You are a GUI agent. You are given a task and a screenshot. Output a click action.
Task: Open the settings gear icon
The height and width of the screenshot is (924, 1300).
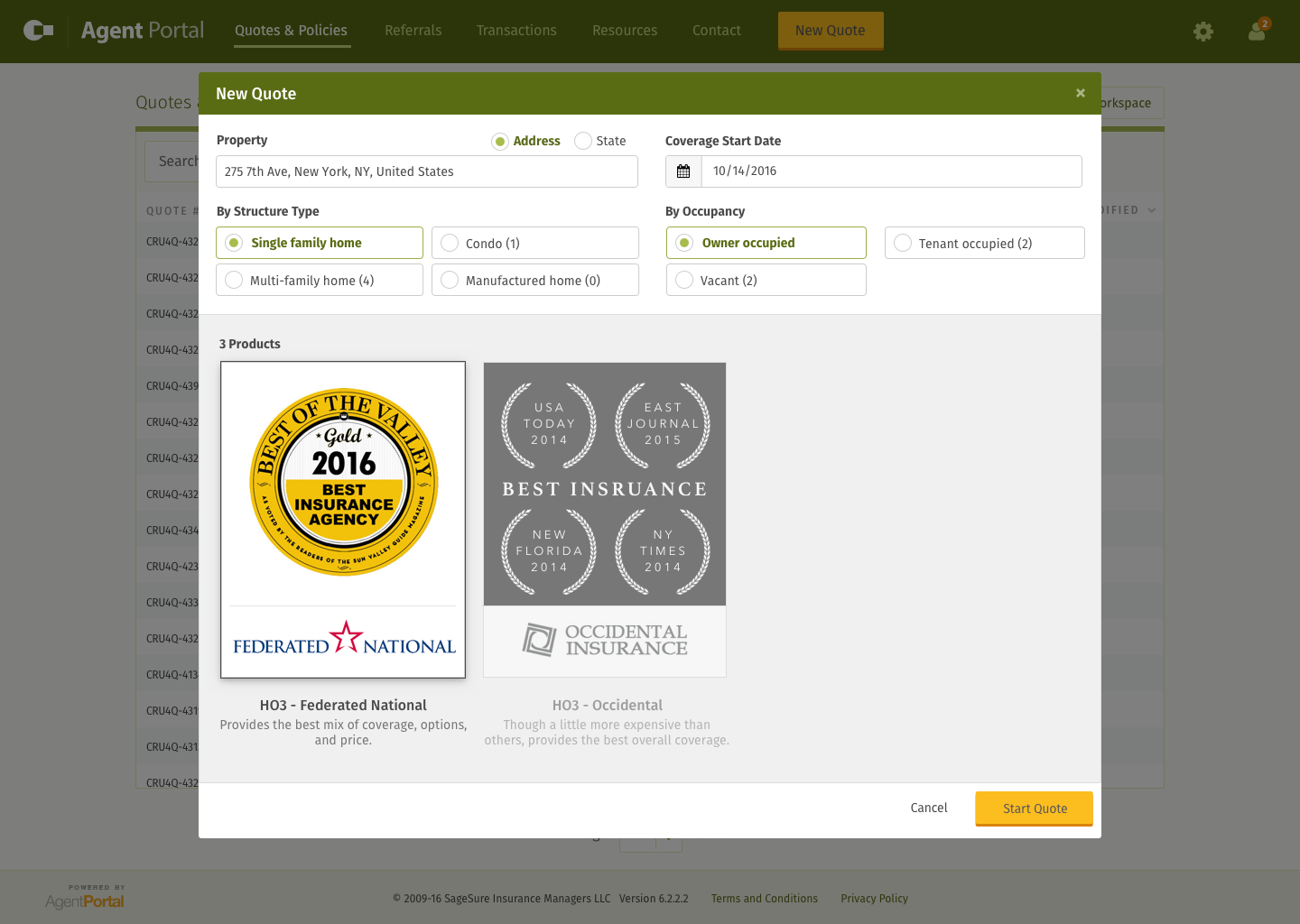[1202, 32]
